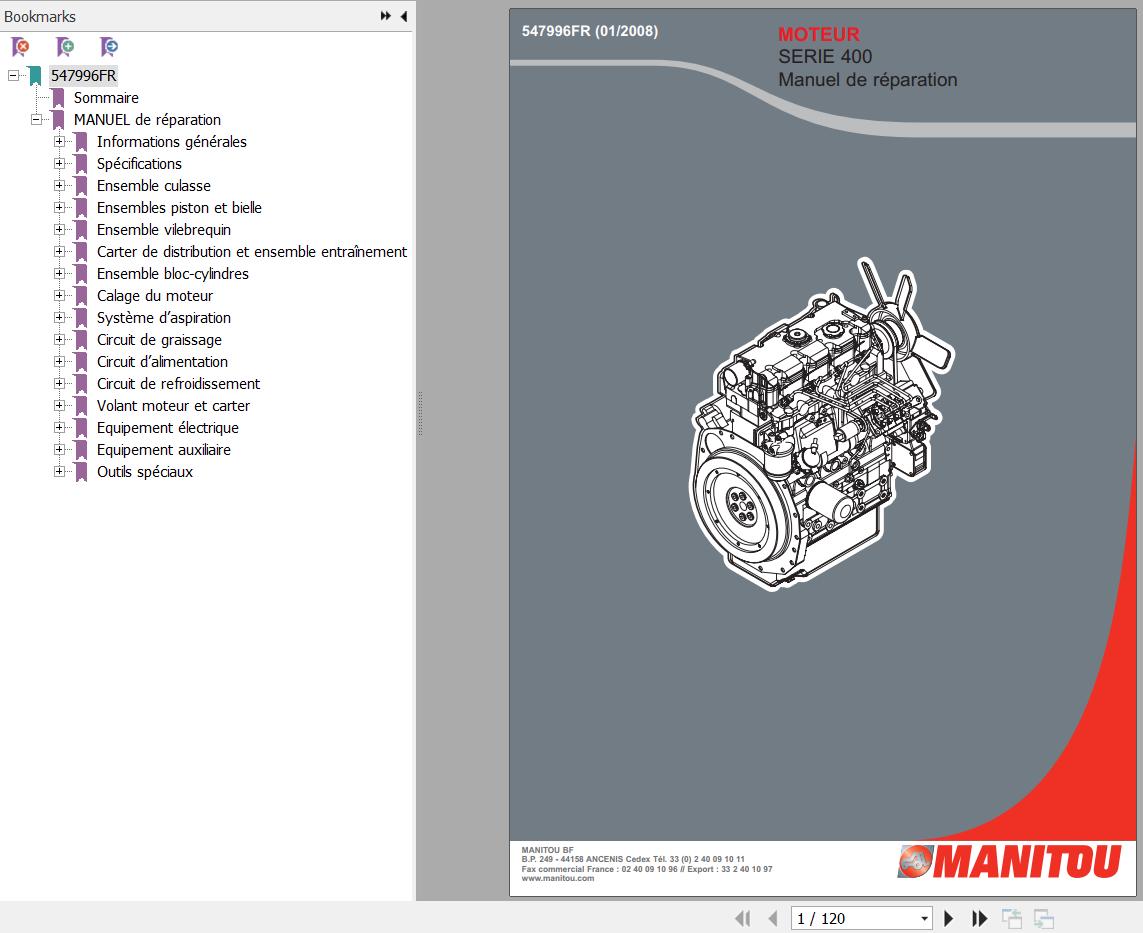
Task: Open Circuit d'alimentation bookmark
Action: pyautogui.click(x=162, y=362)
